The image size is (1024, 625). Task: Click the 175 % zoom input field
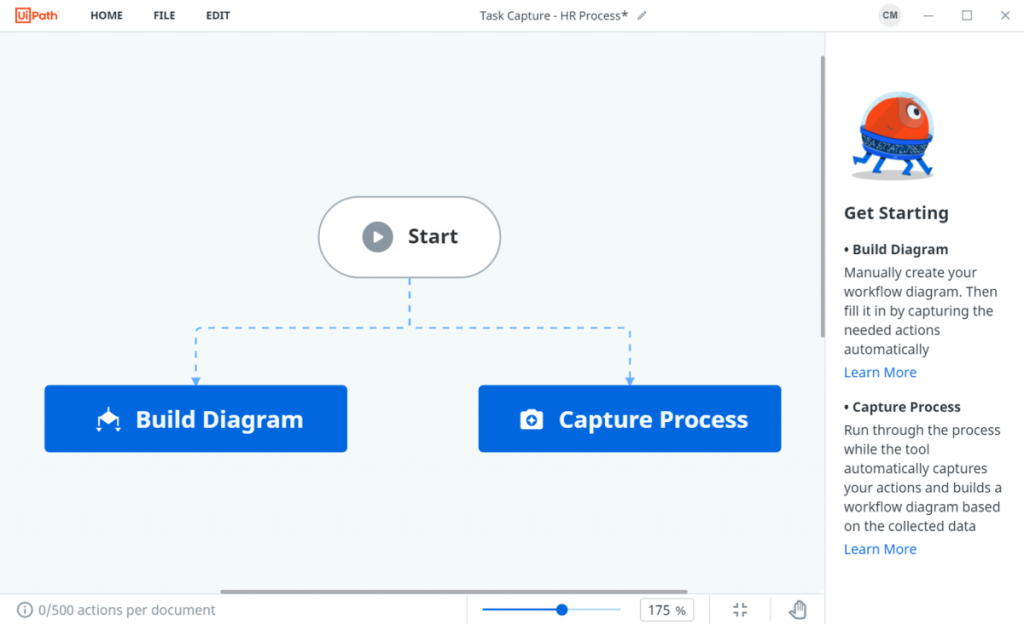click(666, 610)
